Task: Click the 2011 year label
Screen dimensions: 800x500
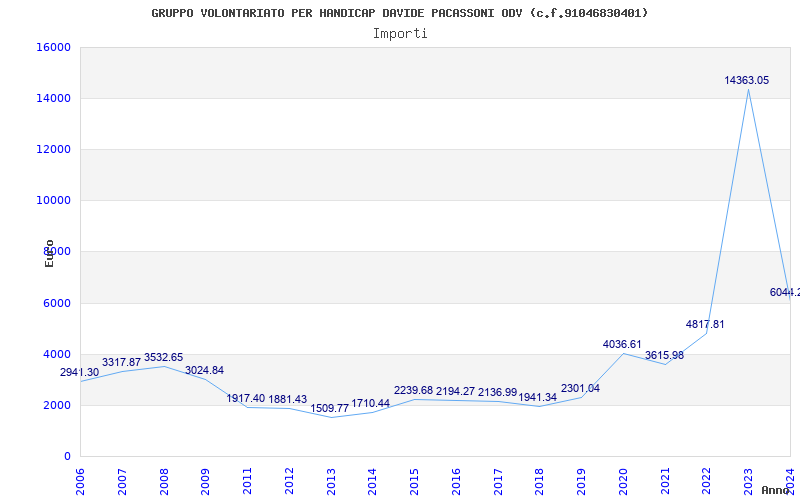Action: point(247,481)
